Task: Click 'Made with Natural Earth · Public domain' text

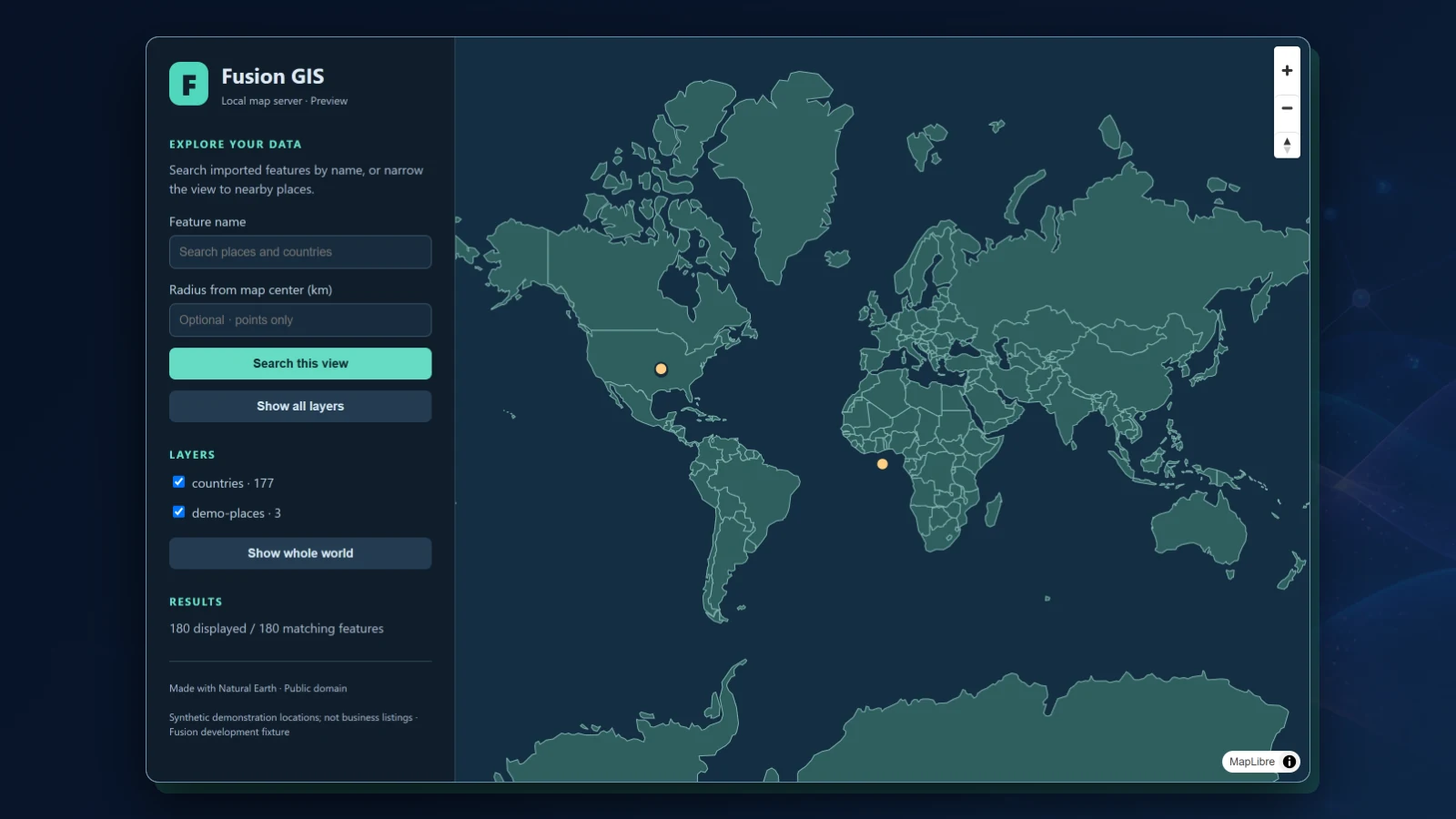Action: coord(258,688)
